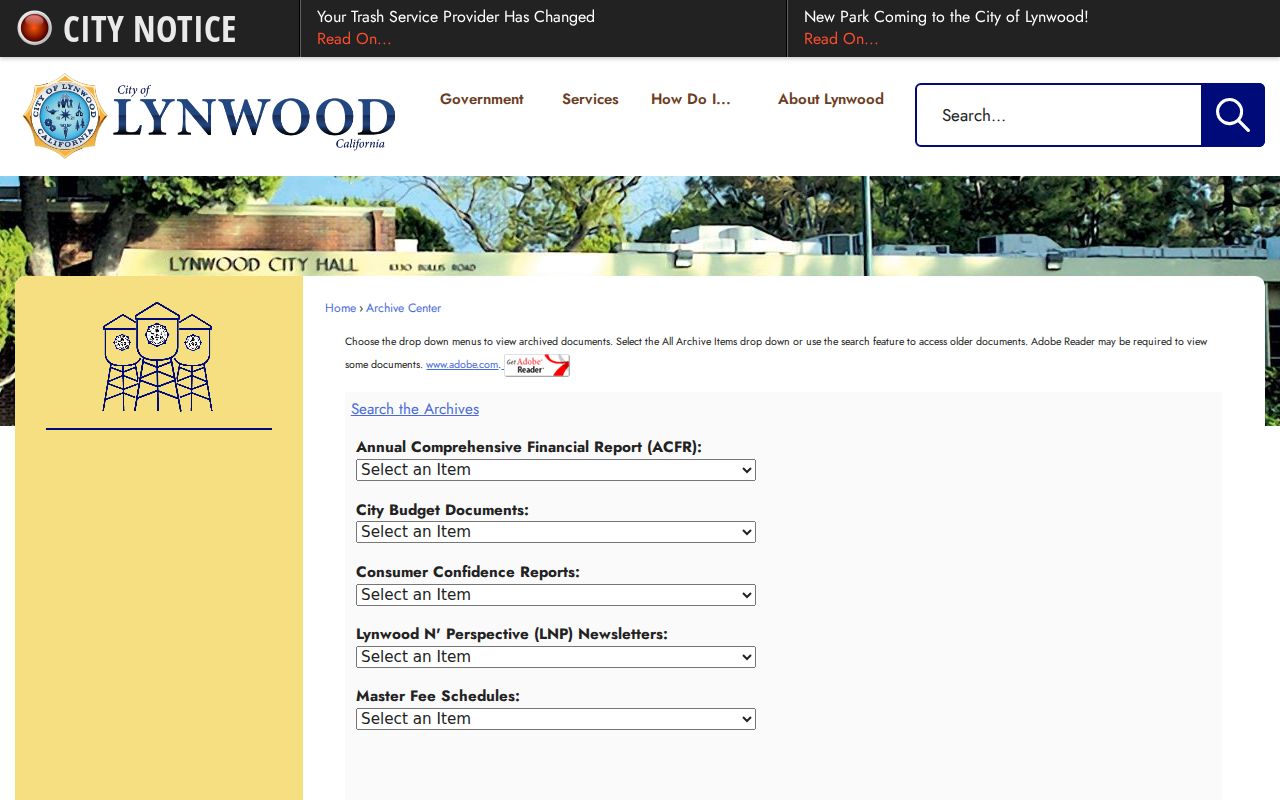Expand the LNP Newsletters dropdown
The width and height of the screenshot is (1280, 800).
pos(556,657)
